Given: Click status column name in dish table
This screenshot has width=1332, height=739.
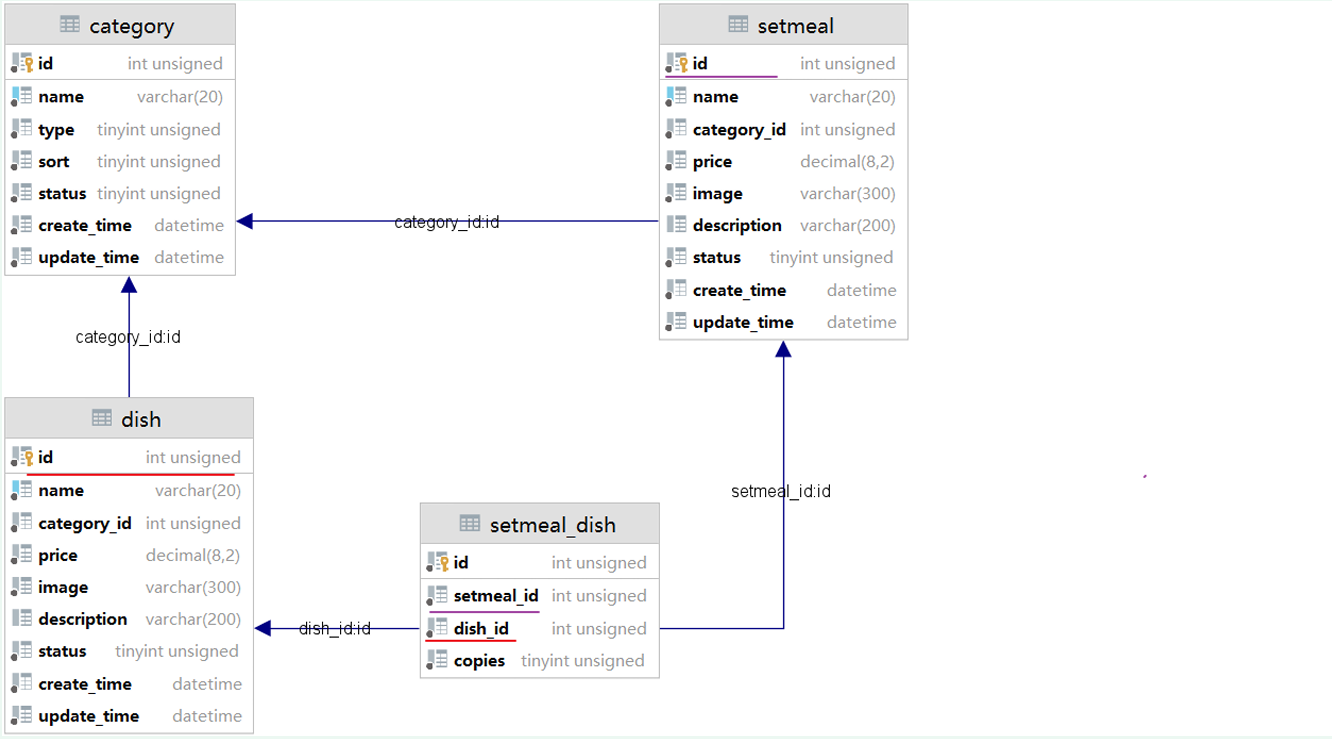Looking at the screenshot, I should point(62,651).
